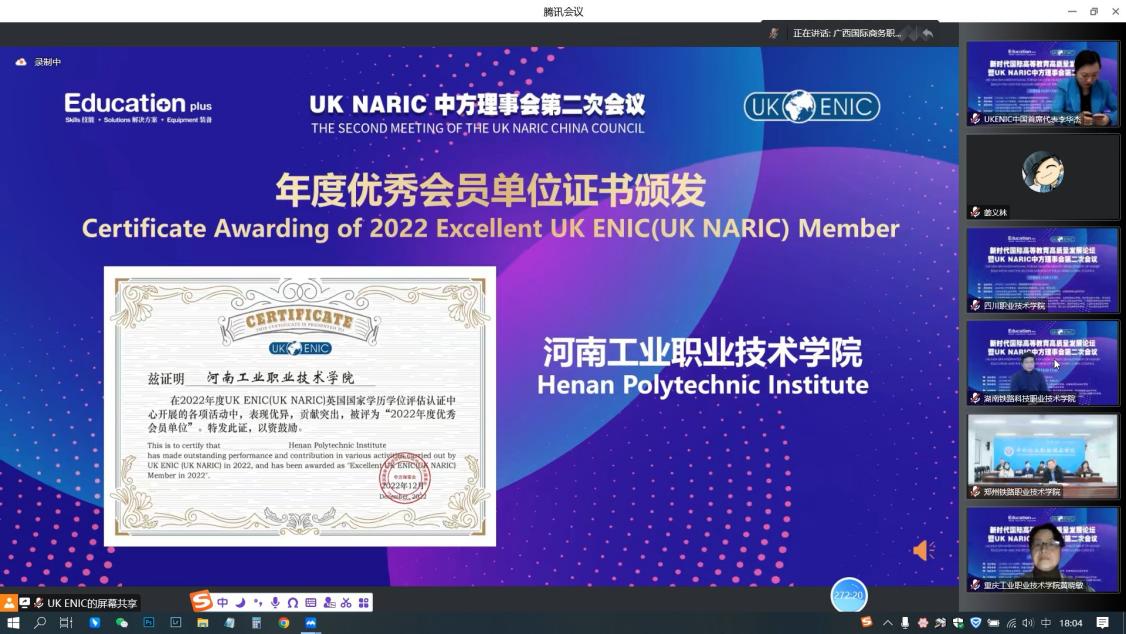Click the recording cloud icon
This screenshot has height=634, width=1126.
pyautogui.click(x=21, y=62)
